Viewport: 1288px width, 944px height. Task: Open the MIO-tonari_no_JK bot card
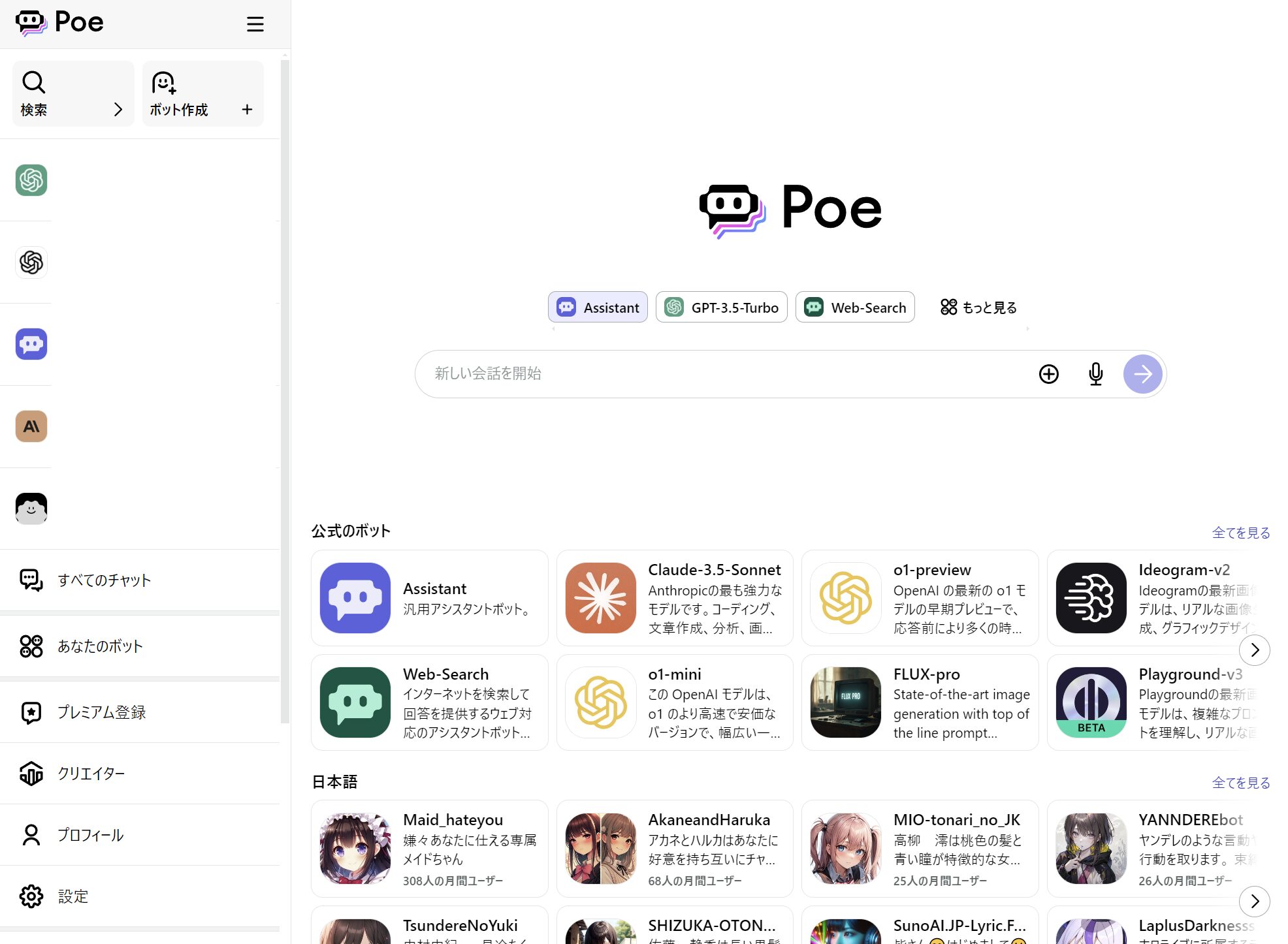[x=920, y=849]
